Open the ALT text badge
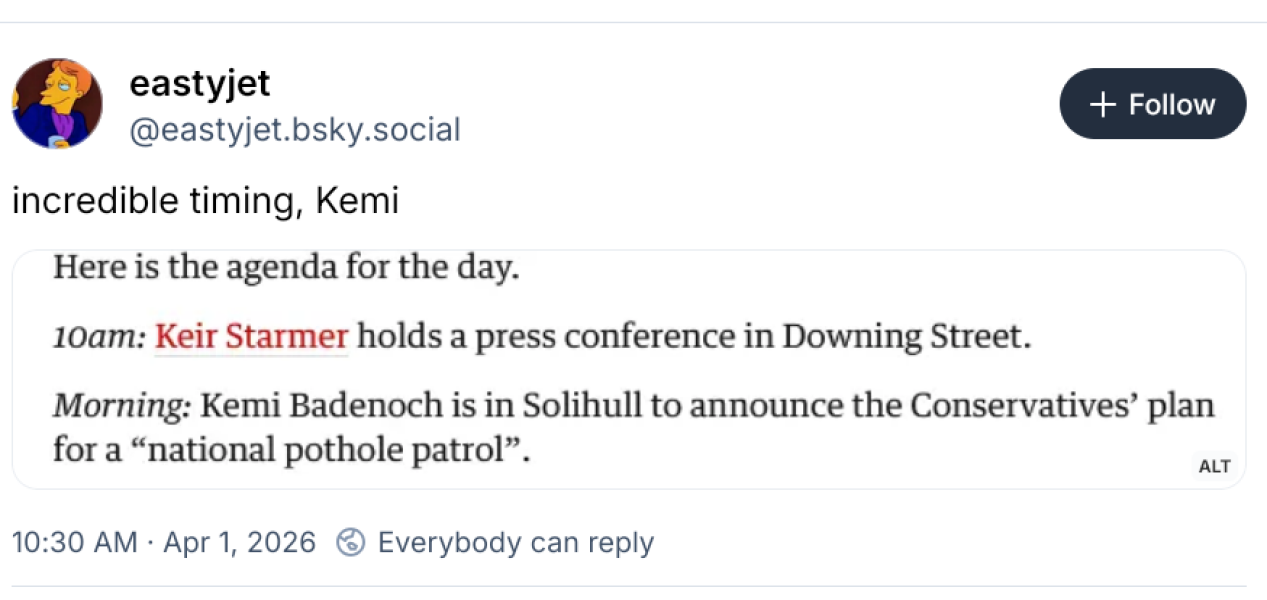This screenshot has width=1267, height=600. point(1214,466)
